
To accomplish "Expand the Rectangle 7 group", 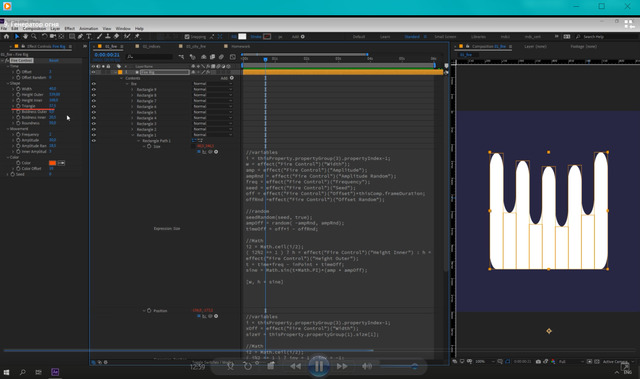I will [132, 101].
